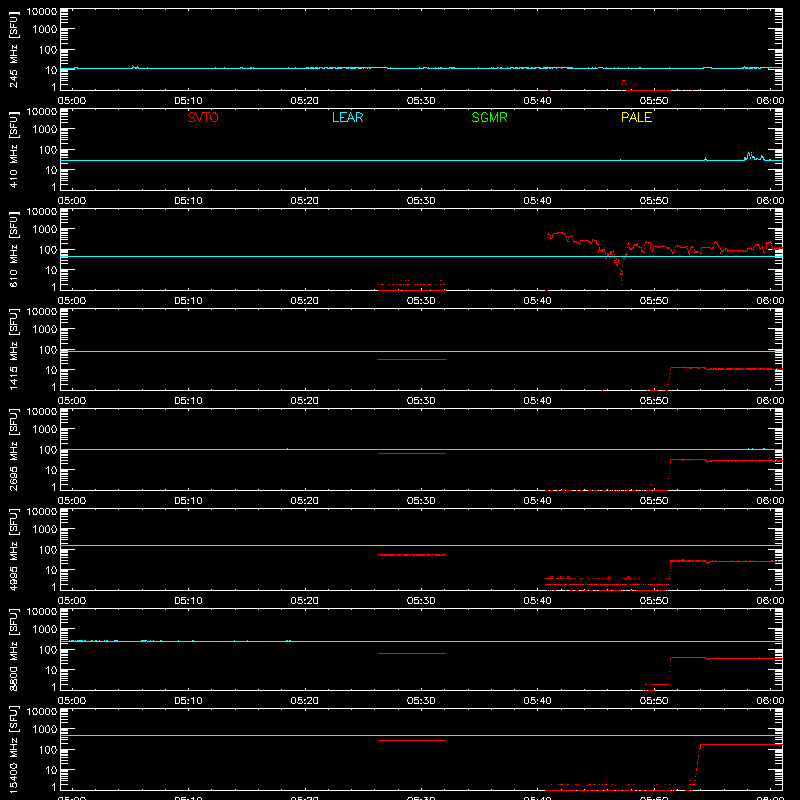
Task: Click the red SVTO station legend label
Action: [203, 117]
